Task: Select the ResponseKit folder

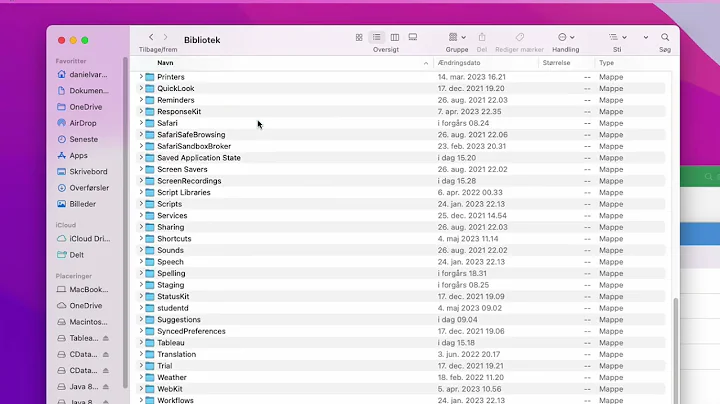Action: (401, 112)
